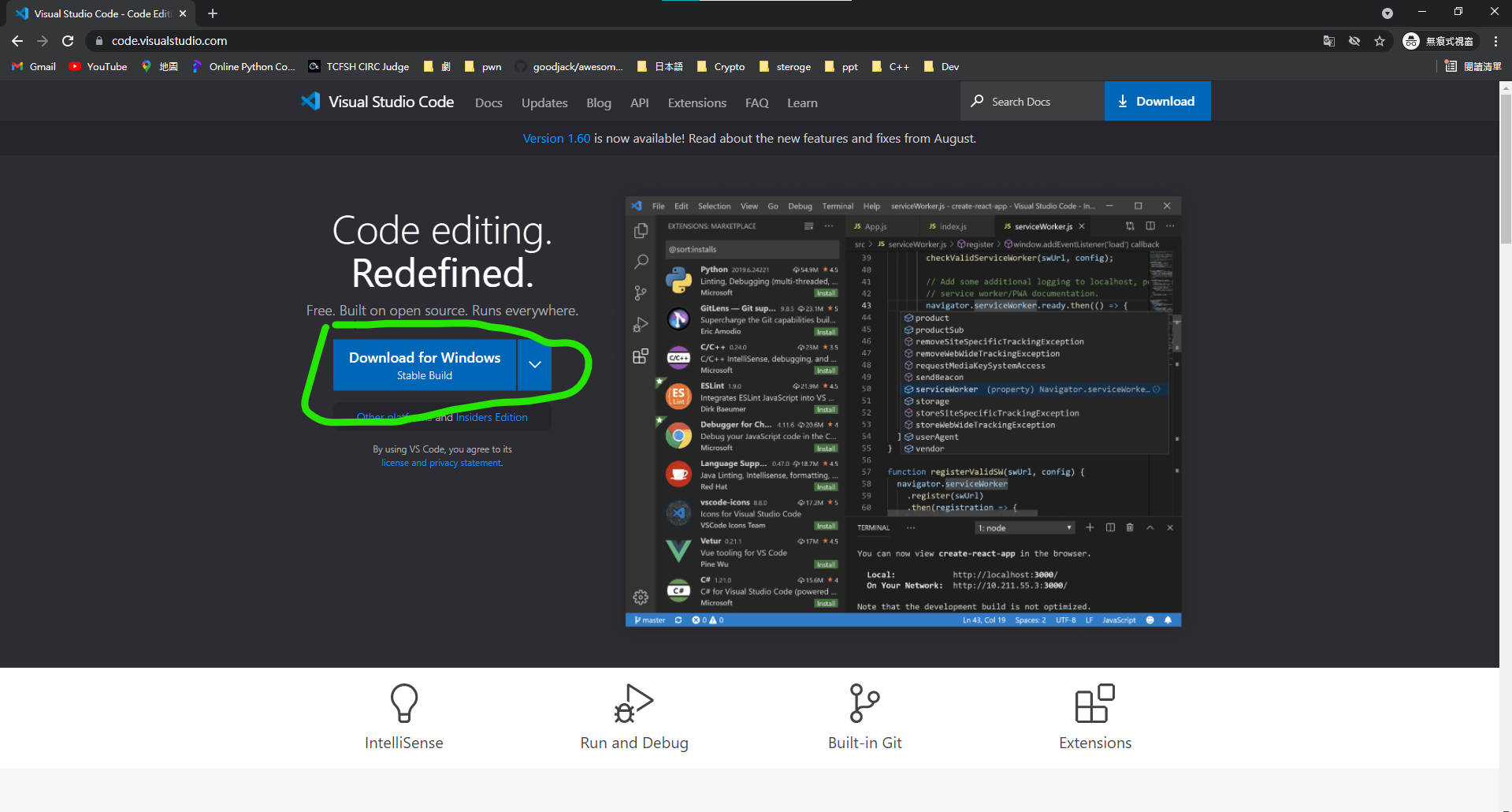1512x812 pixels.
Task: Open the FAQ page
Action: click(757, 102)
